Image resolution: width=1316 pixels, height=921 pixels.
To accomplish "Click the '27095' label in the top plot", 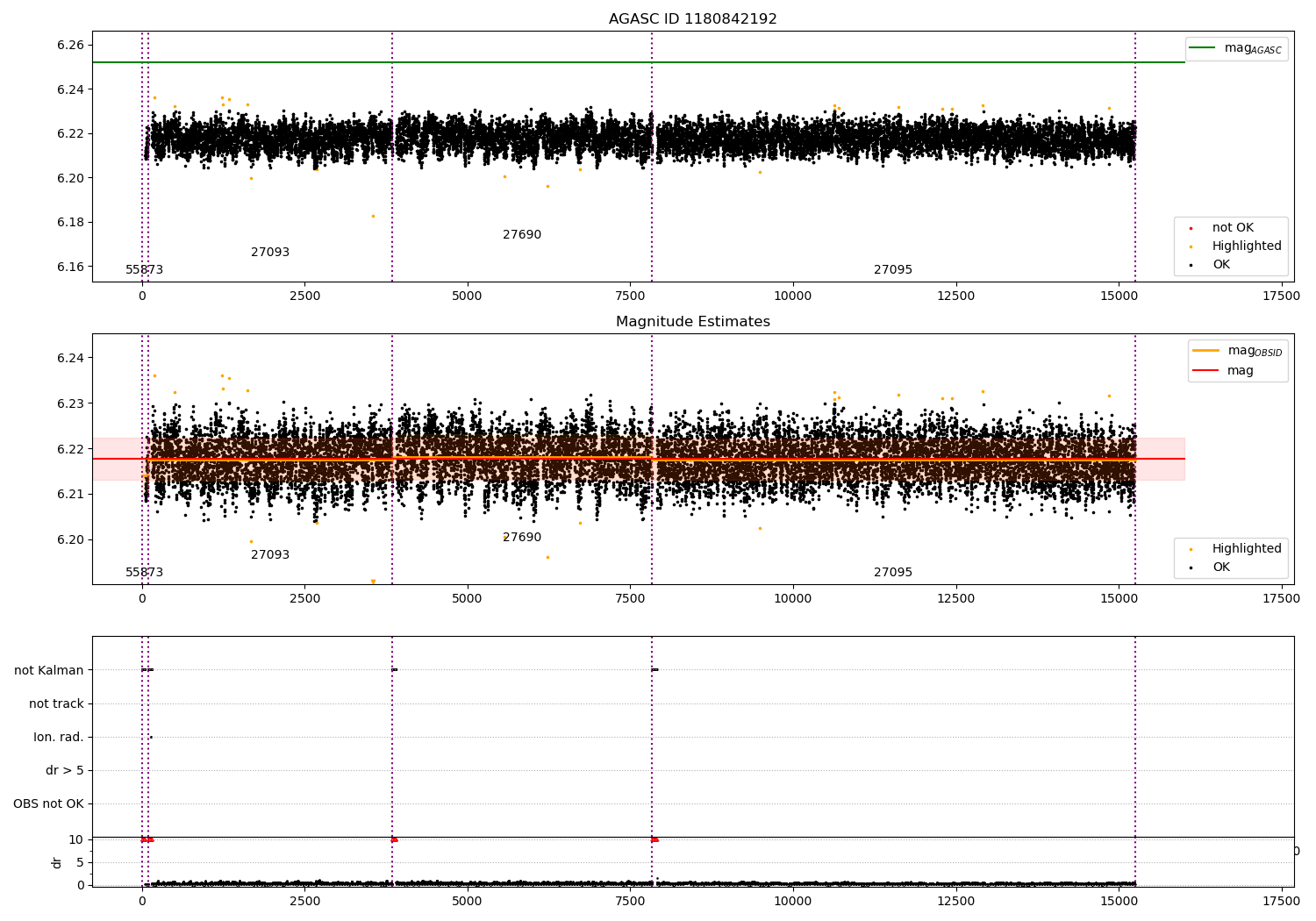I will 893,270.
